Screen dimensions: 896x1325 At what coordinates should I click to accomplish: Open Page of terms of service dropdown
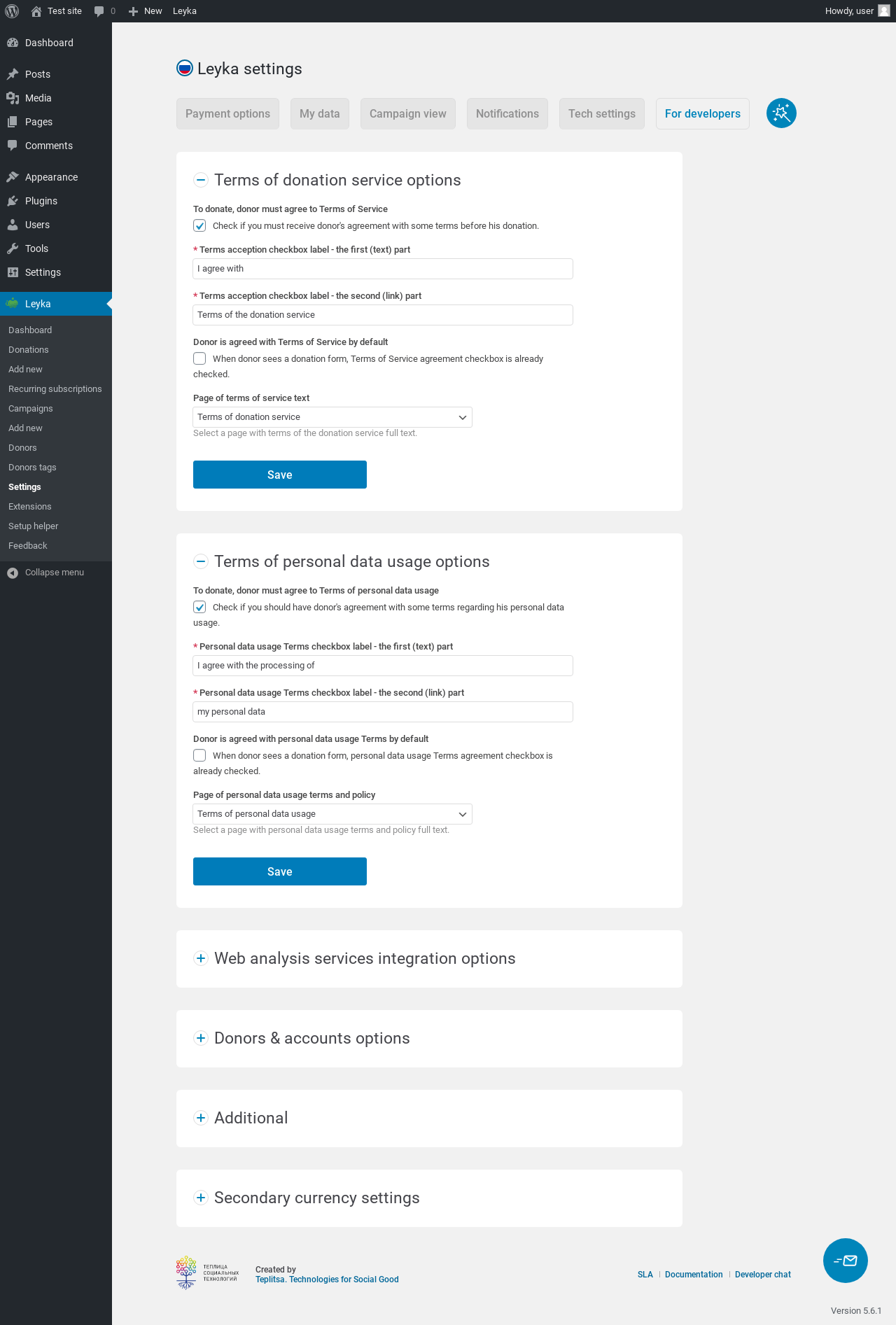(332, 417)
